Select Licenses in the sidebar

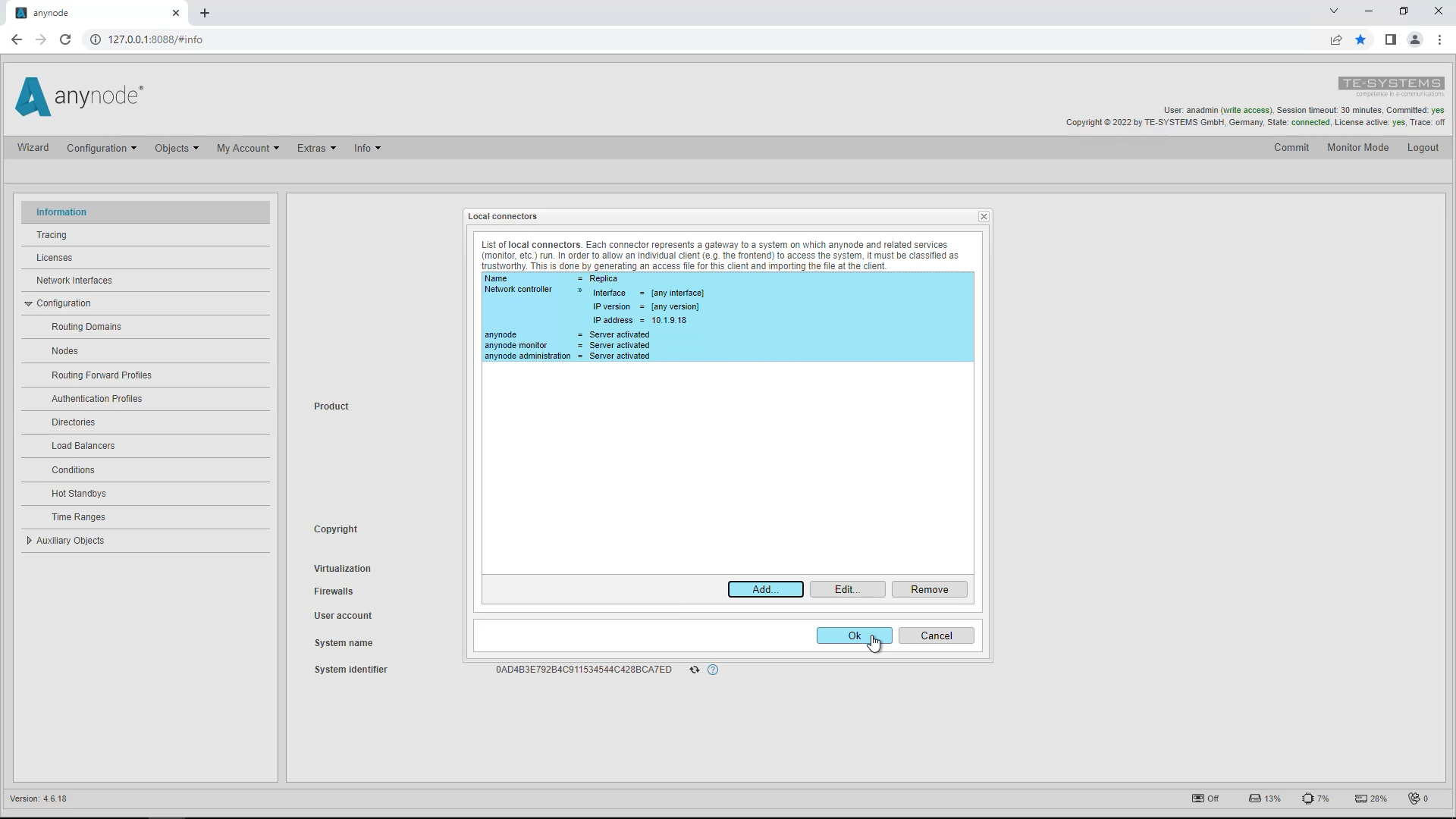click(x=146, y=258)
